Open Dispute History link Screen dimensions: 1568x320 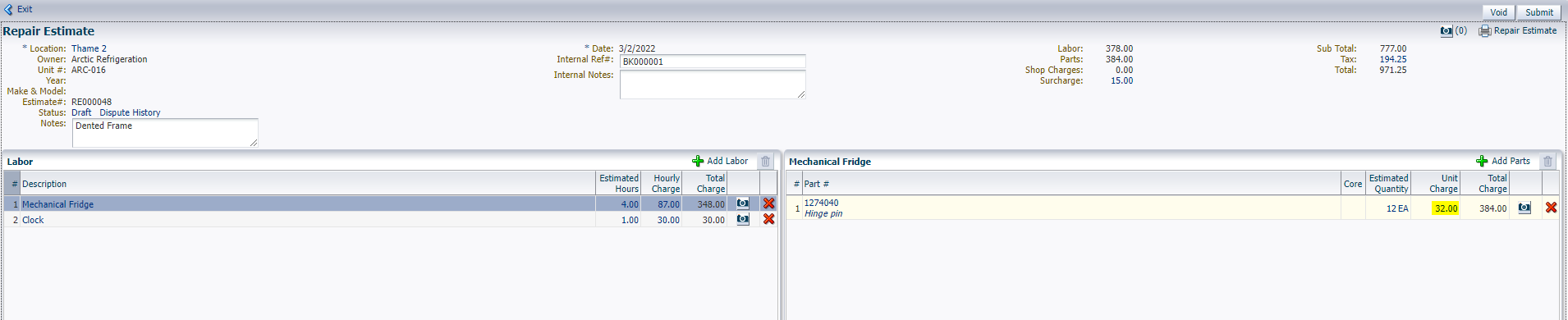pyautogui.click(x=130, y=113)
